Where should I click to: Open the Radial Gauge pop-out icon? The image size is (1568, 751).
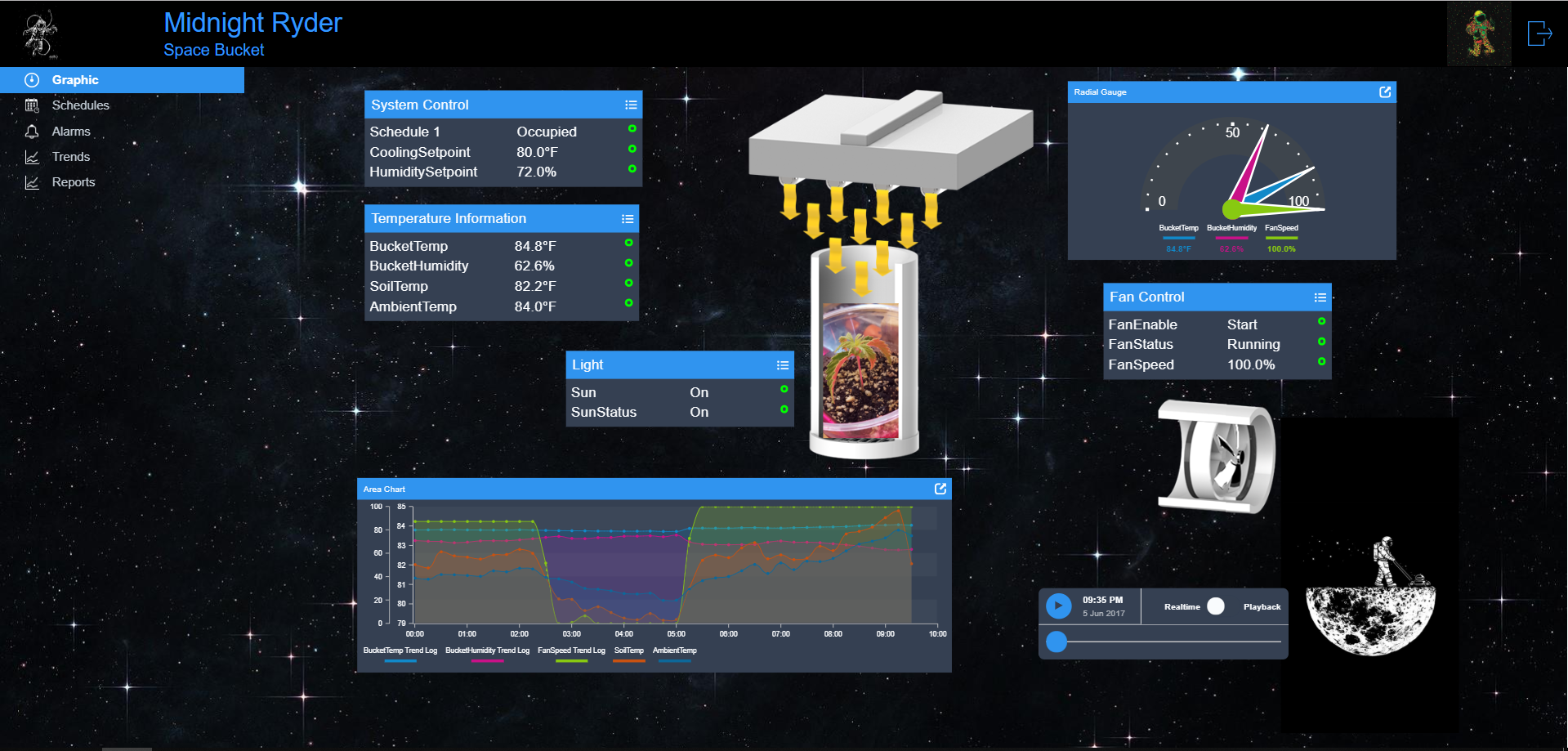1385,92
